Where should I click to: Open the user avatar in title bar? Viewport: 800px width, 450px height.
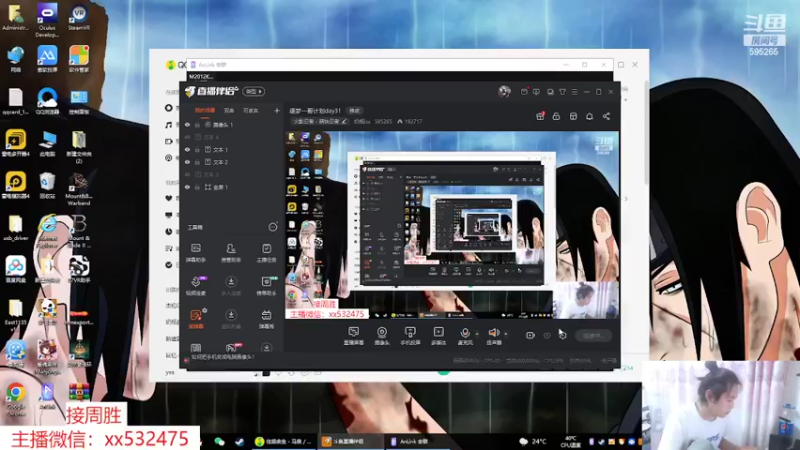tap(505, 92)
